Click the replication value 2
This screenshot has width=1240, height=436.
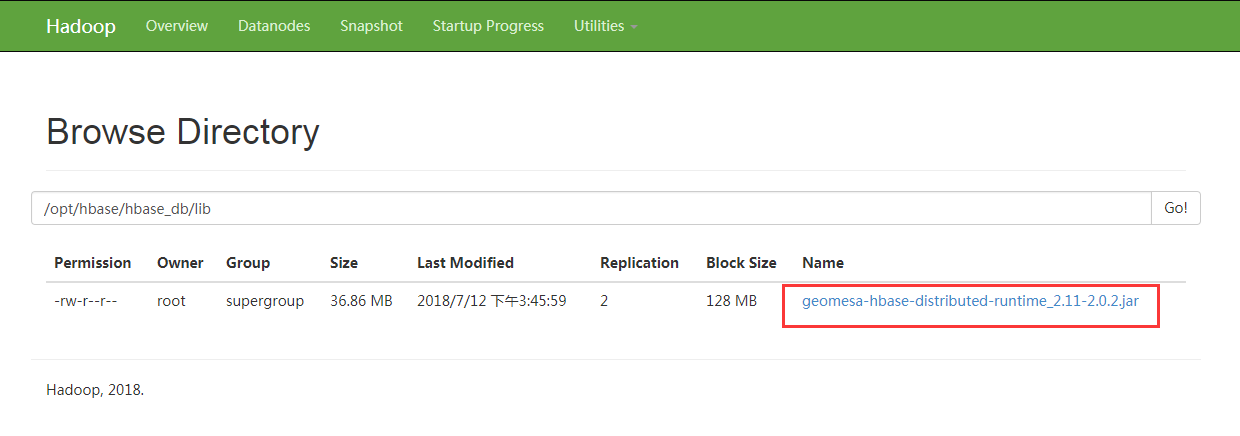[x=604, y=301]
